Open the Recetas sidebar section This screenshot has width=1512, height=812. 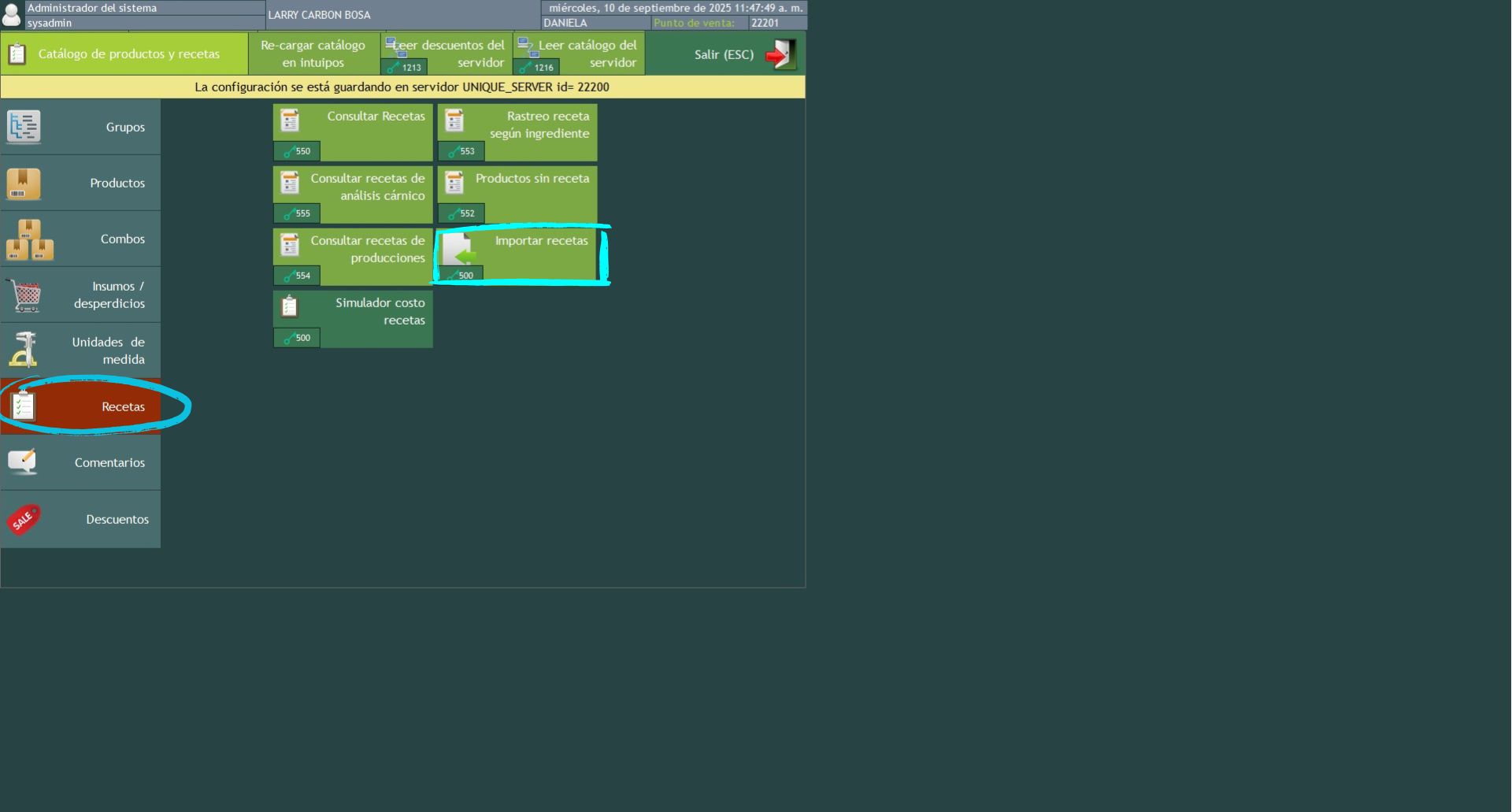pyautogui.click(x=80, y=406)
